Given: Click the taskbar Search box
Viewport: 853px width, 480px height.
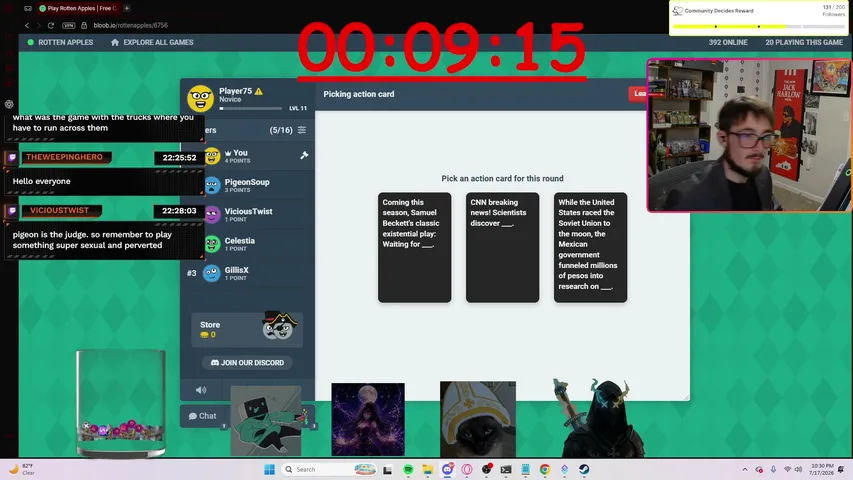Looking at the screenshot, I should point(329,469).
